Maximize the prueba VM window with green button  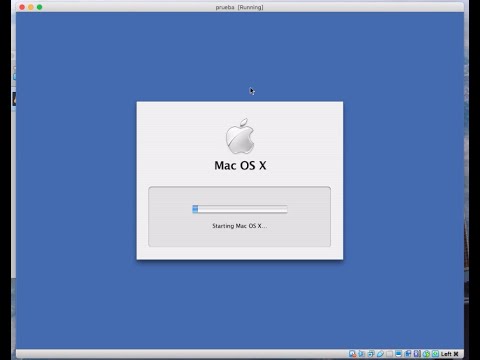pyautogui.click(x=39, y=7)
